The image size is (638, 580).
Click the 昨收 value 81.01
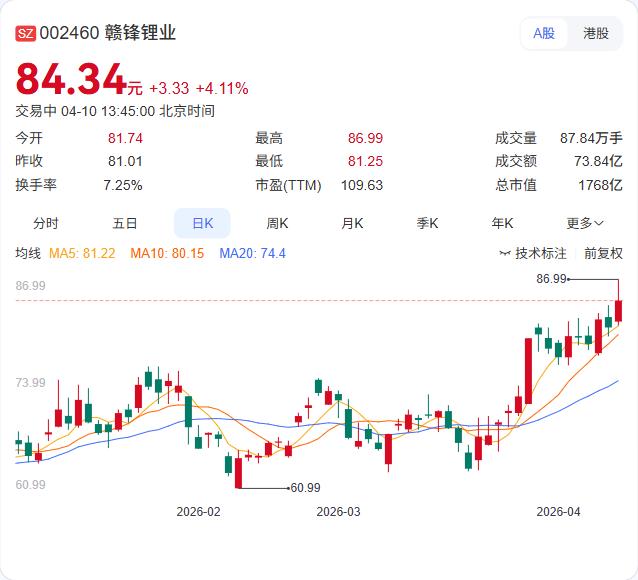pyautogui.click(x=125, y=161)
